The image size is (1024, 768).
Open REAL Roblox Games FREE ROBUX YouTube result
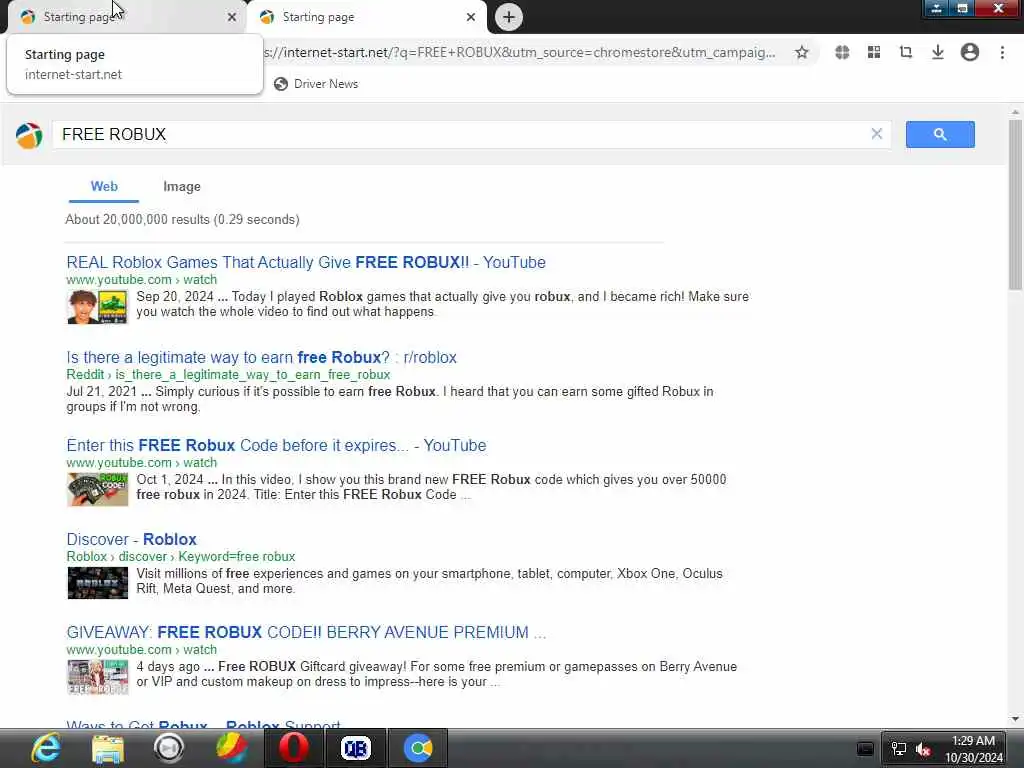(x=306, y=263)
